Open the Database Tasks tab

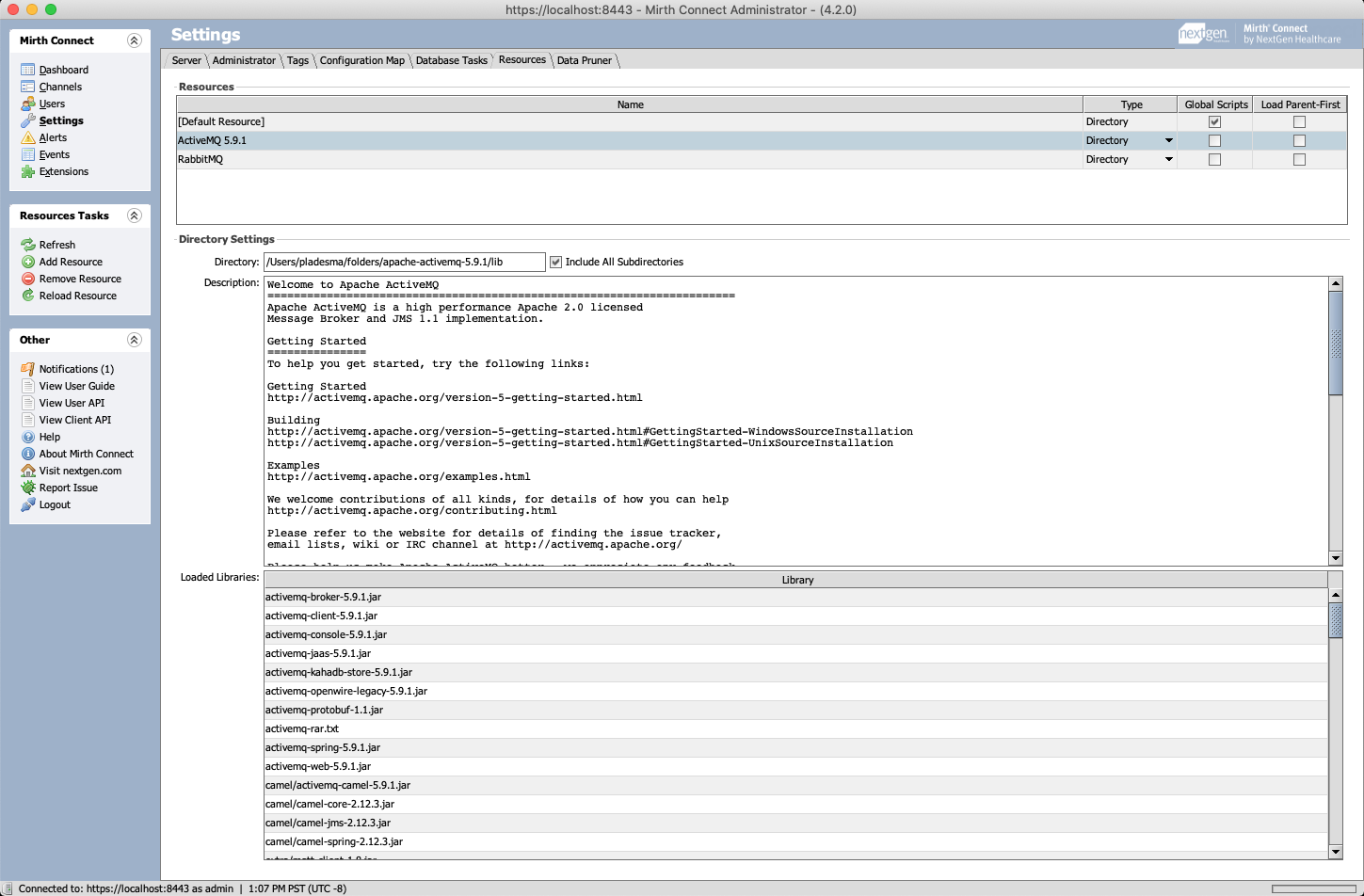(x=452, y=60)
